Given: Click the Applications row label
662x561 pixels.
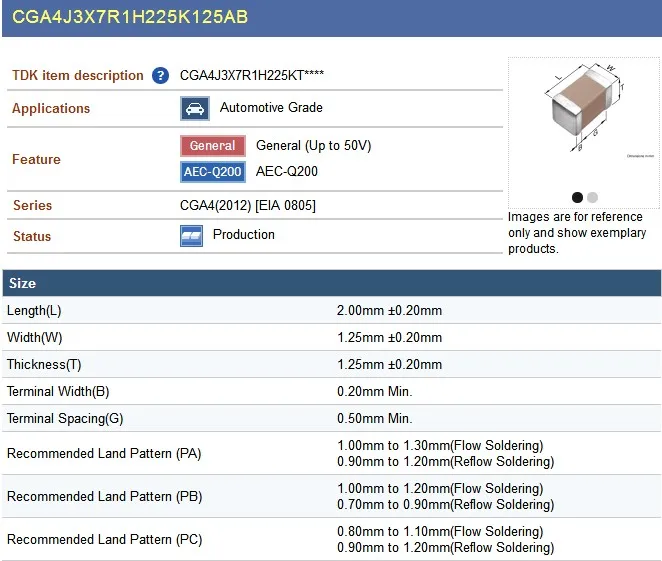Looking at the screenshot, I should (51, 108).
